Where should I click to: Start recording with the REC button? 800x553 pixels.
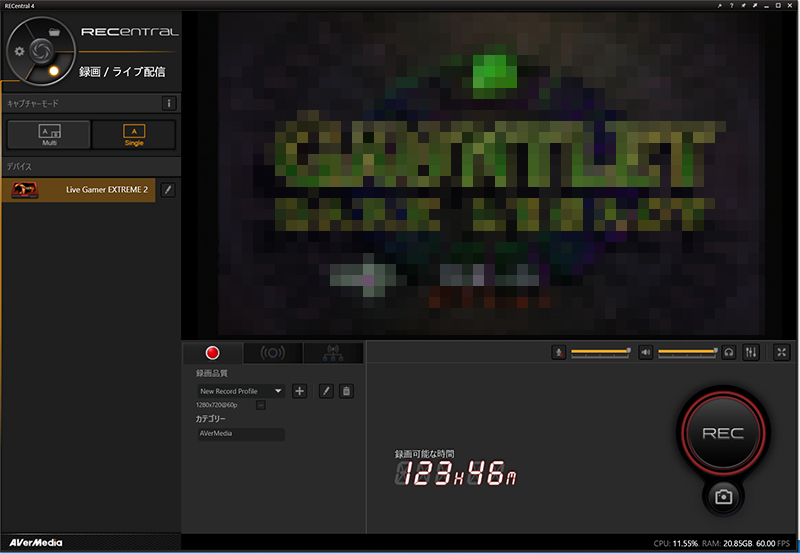pos(723,433)
